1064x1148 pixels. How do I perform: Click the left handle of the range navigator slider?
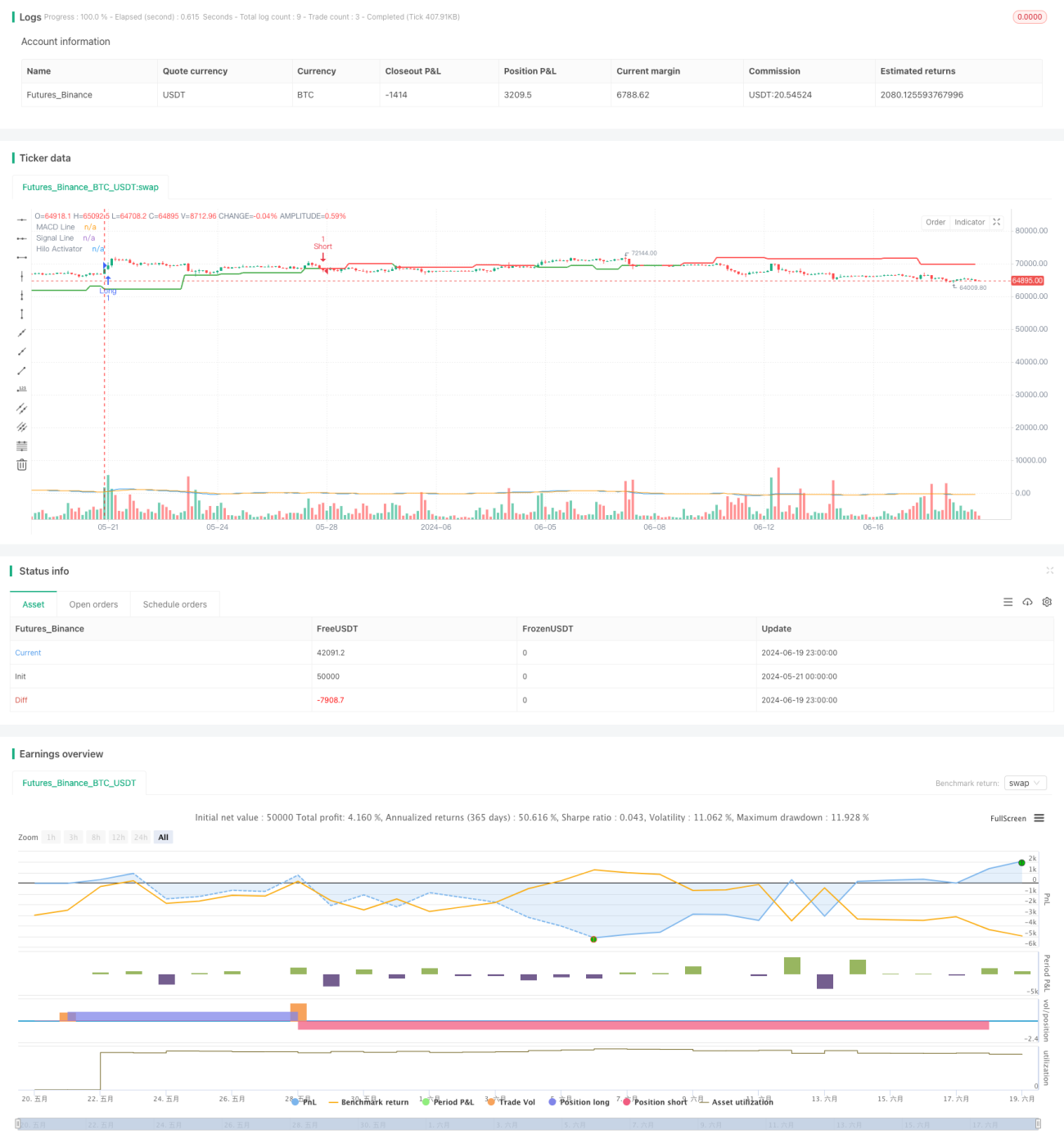(x=17, y=1124)
